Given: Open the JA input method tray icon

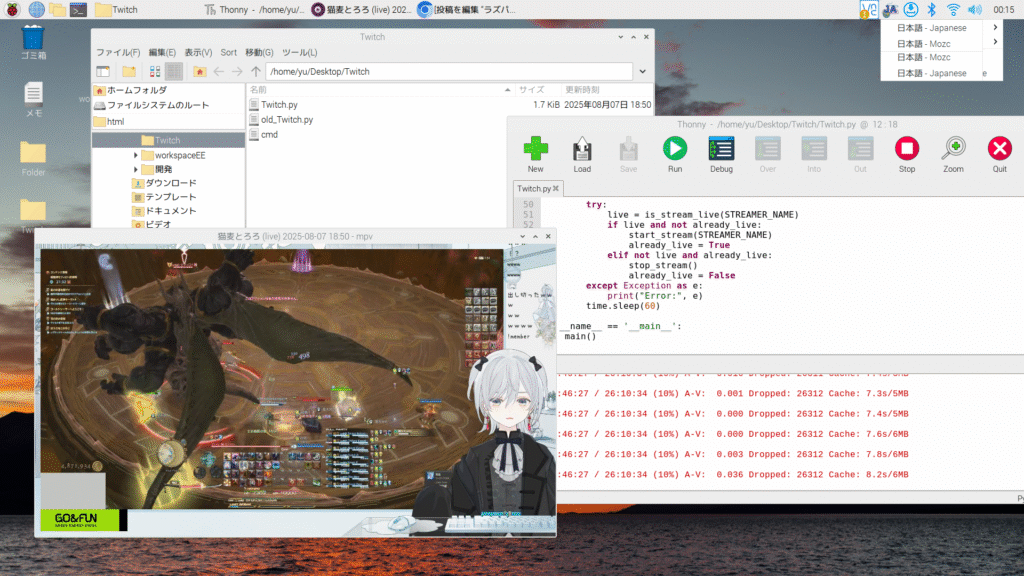Looking at the screenshot, I should coord(890,10).
